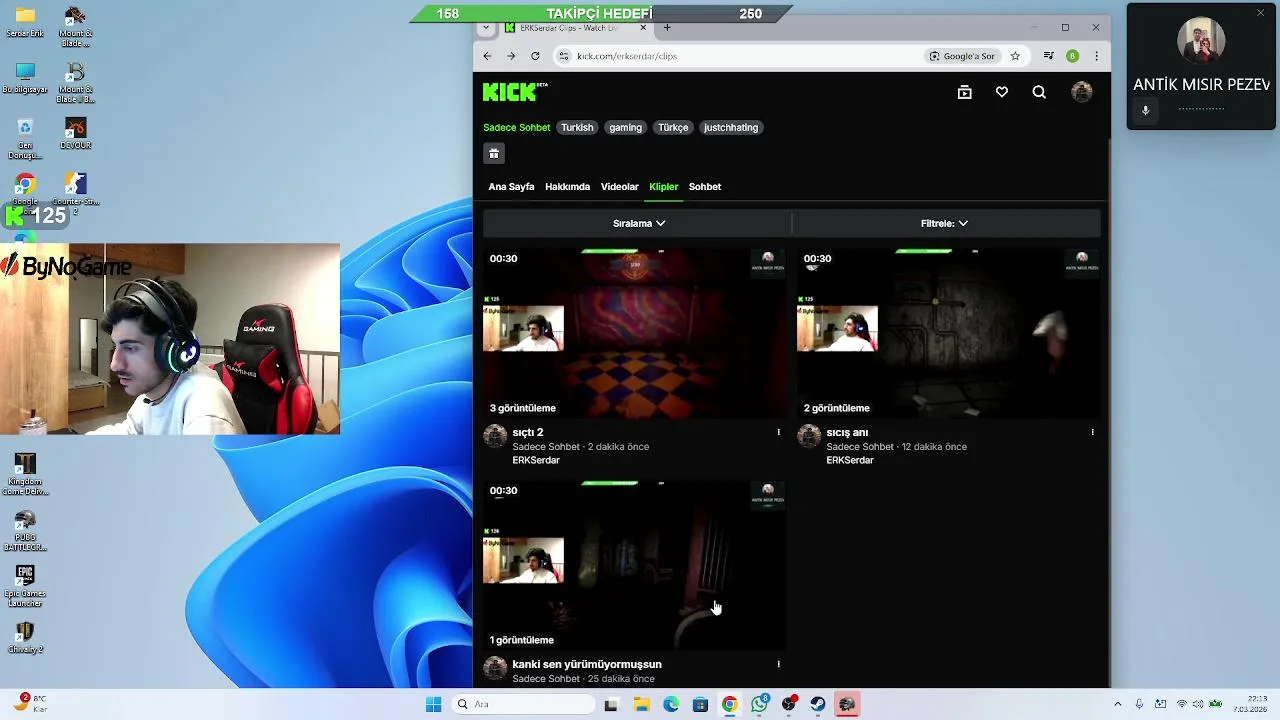View site information icon in address bar
The width and height of the screenshot is (1280, 720).
point(564,56)
